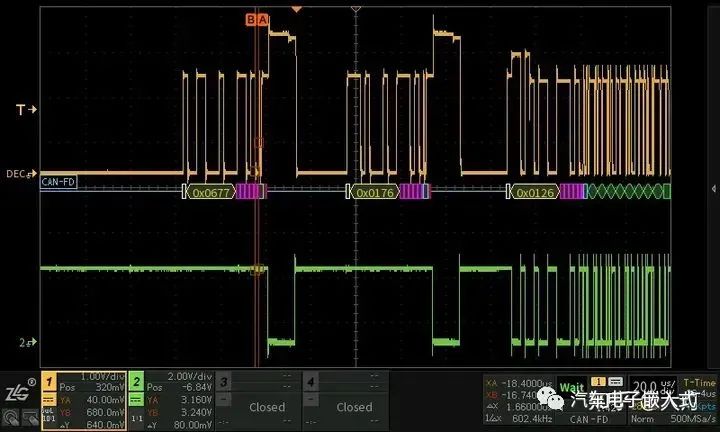The image size is (720, 432).
Task: Tap the touch gesture icon under the logo
Action: [11, 418]
